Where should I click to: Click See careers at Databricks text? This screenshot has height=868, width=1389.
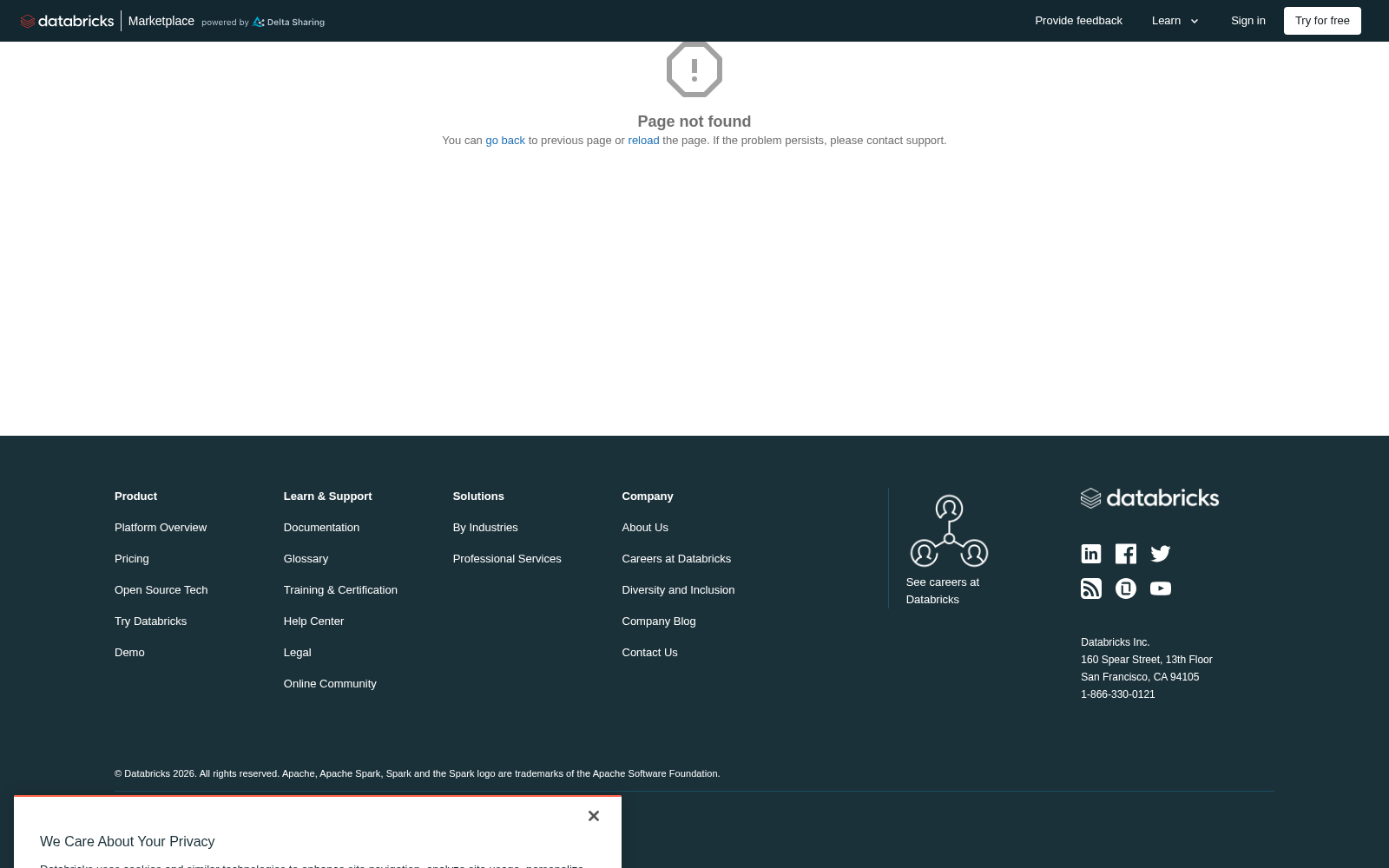pyautogui.click(x=943, y=591)
